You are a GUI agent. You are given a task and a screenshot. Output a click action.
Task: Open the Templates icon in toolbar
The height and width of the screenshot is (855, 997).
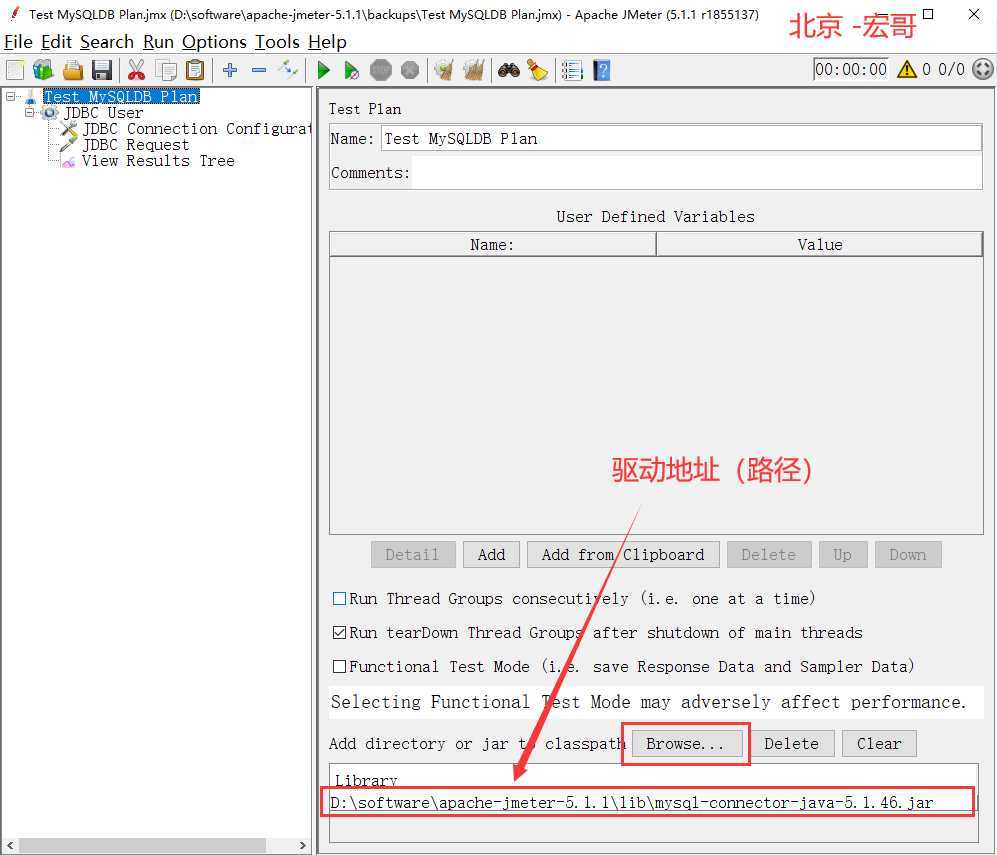pyautogui.click(x=43, y=70)
